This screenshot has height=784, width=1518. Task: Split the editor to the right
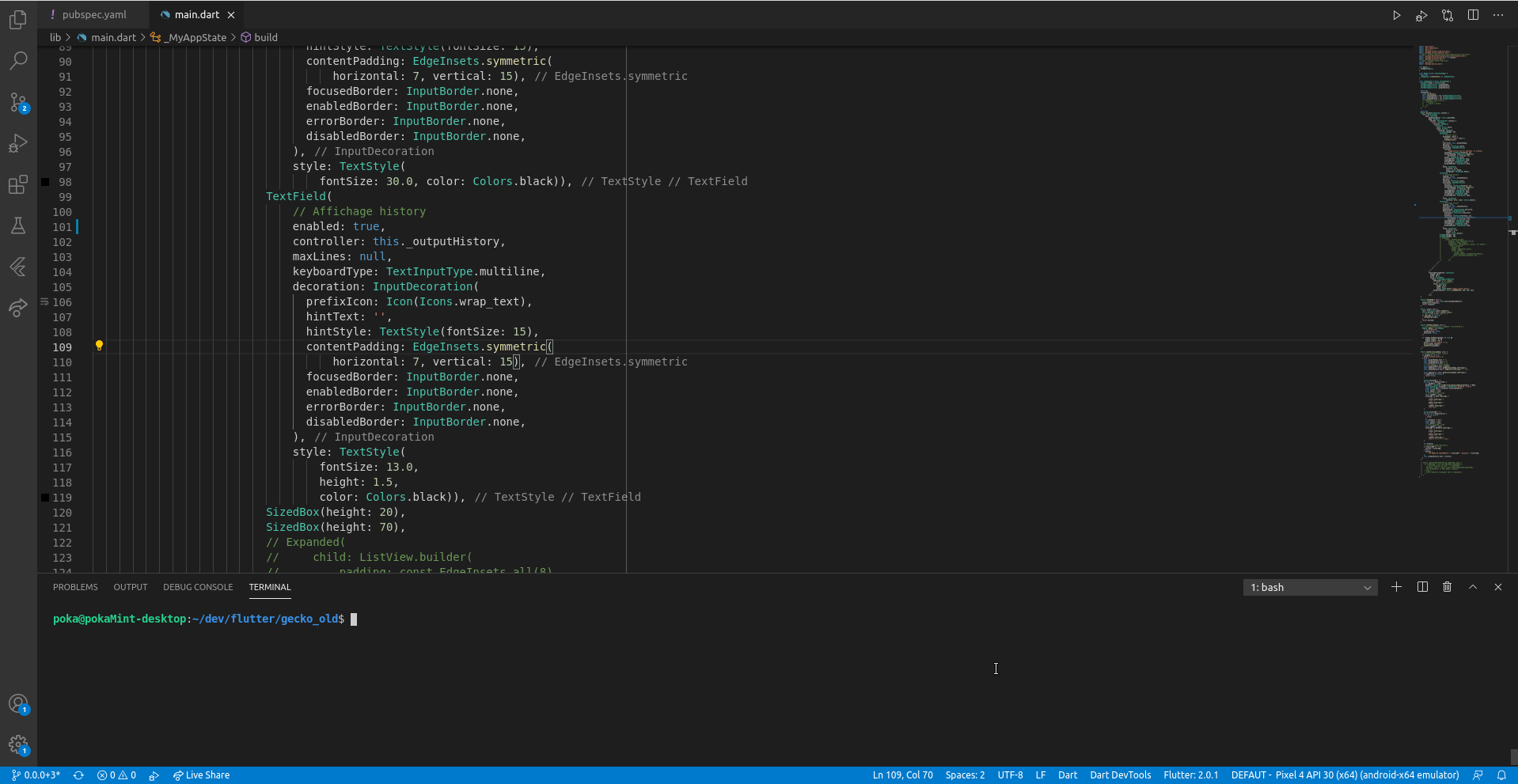(1473, 15)
